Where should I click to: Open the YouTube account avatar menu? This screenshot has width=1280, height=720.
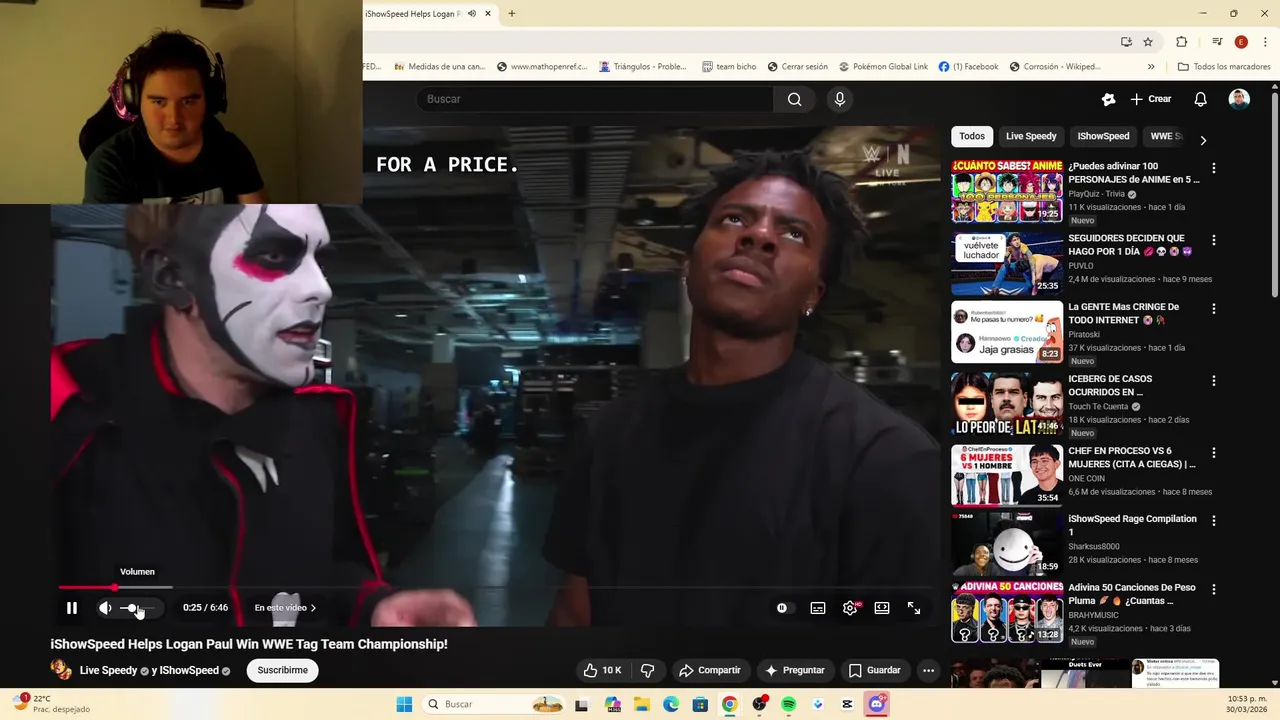pyautogui.click(x=1239, y=99)
